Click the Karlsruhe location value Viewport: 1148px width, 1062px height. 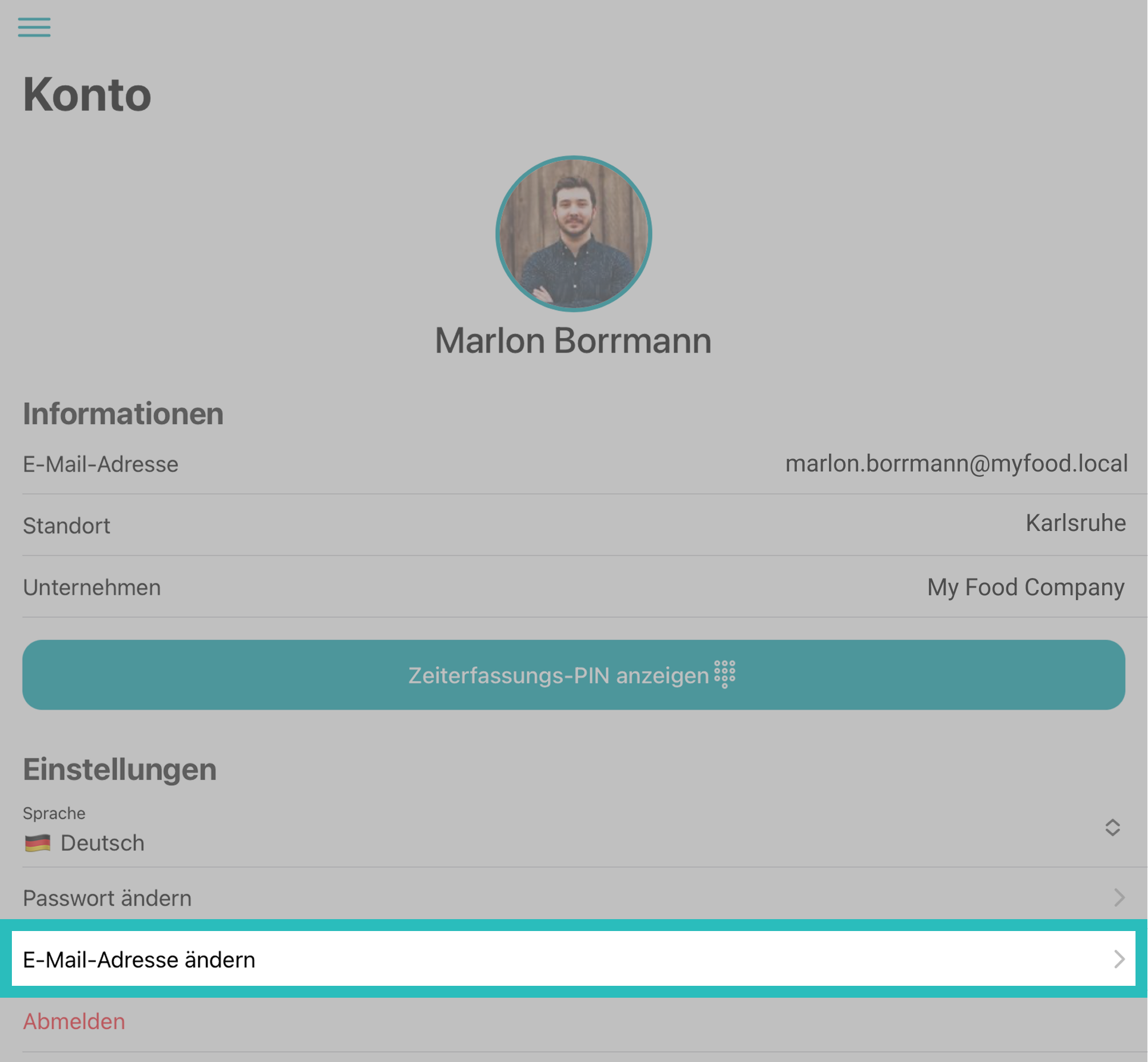pyautogui.click(x=1075, y=523)
